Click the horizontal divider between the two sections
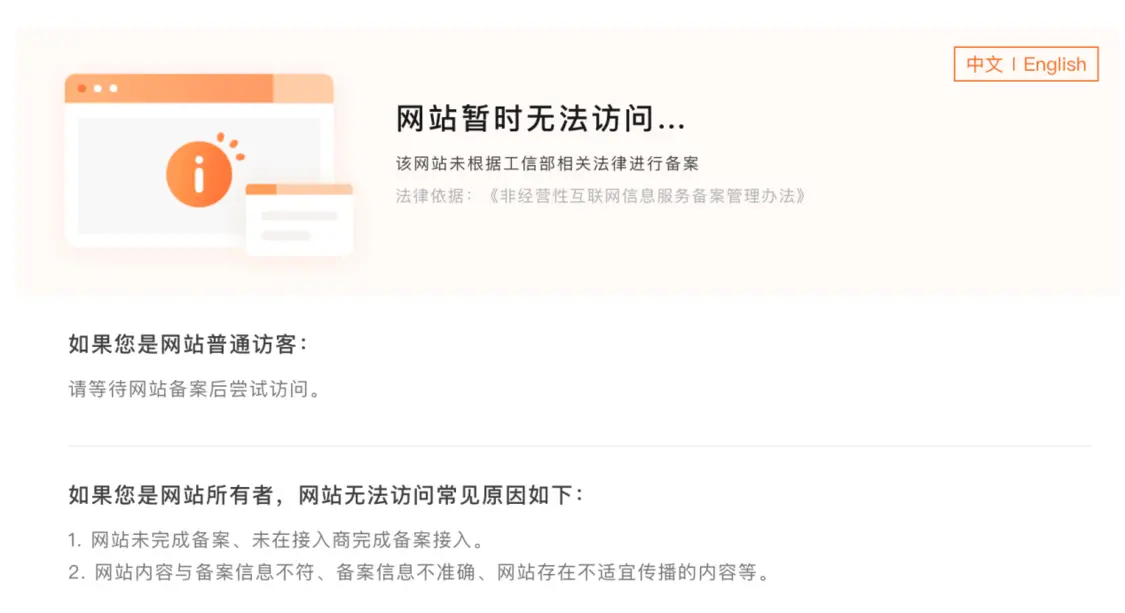Viewport: 1125px width, 613px height. coord(580,446)
